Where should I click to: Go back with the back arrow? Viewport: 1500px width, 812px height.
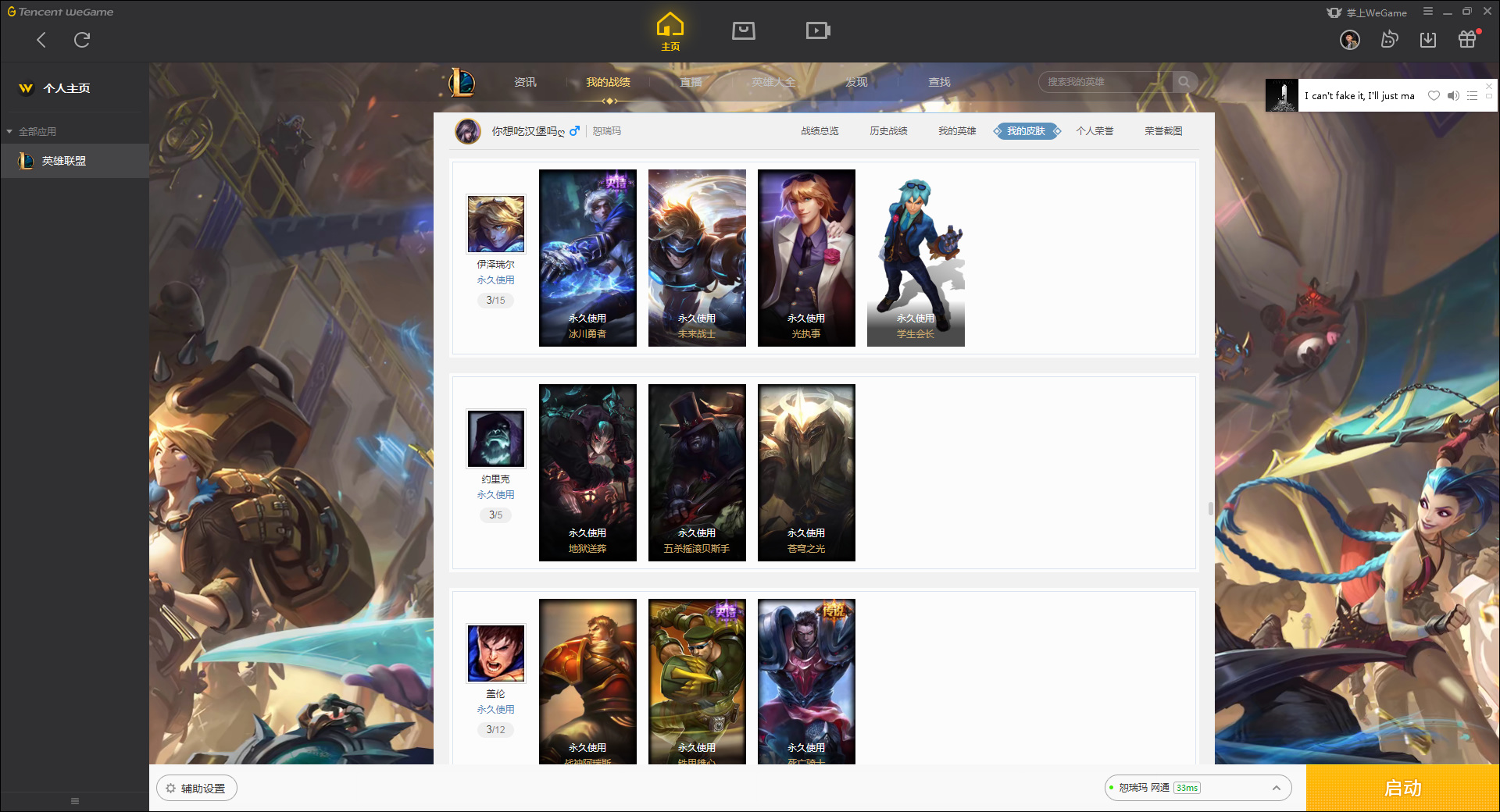click(x=41, y=40)
